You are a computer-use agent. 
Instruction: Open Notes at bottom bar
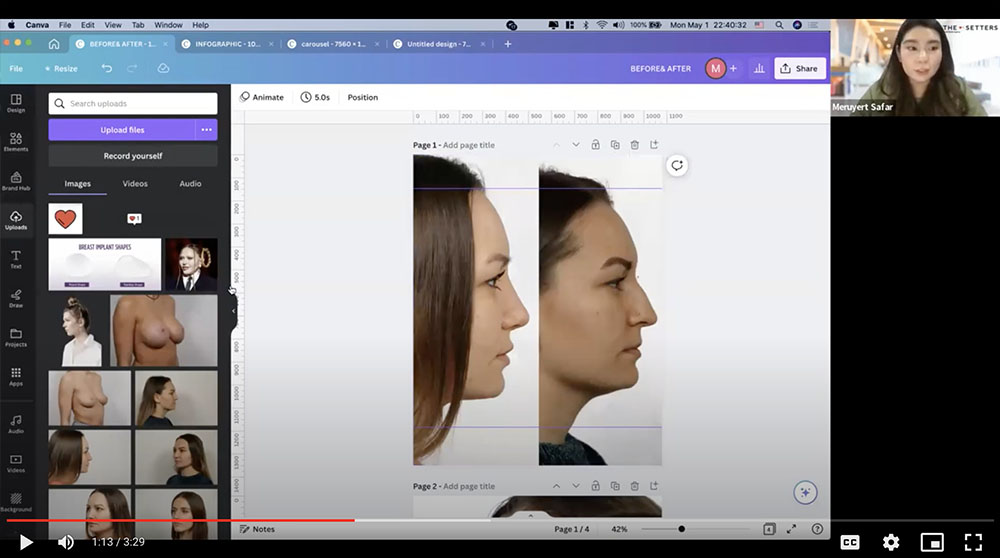[x=257, y=529]
